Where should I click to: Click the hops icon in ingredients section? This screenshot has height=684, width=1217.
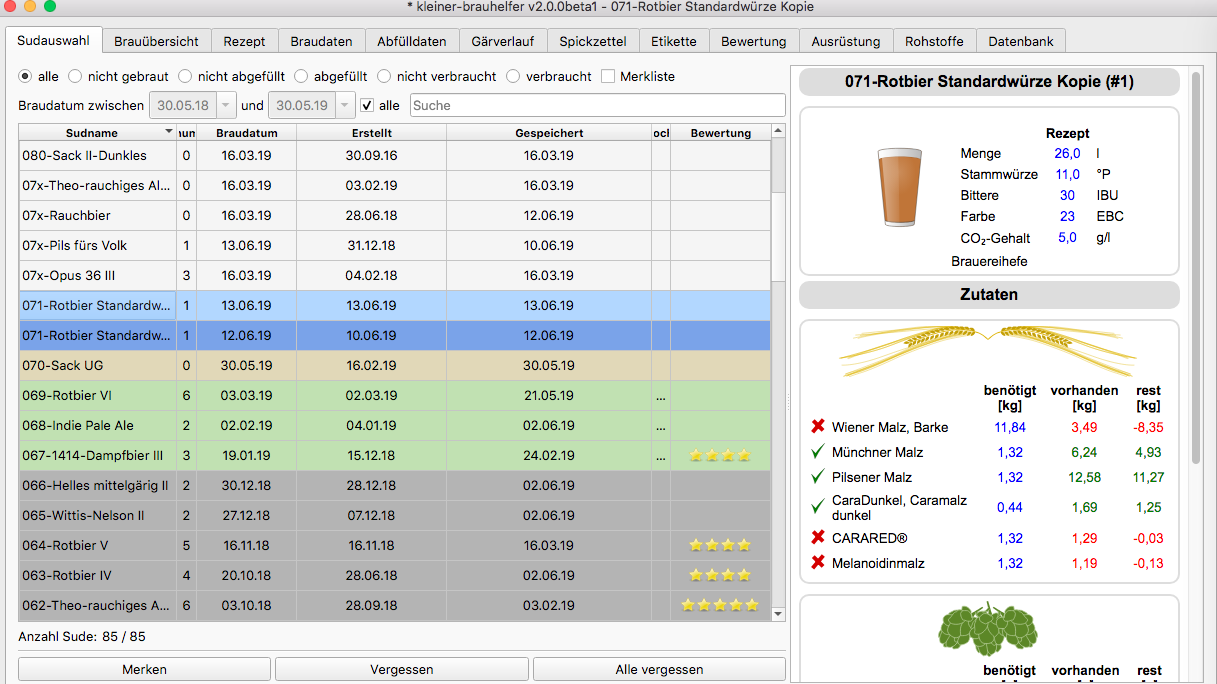988,629
